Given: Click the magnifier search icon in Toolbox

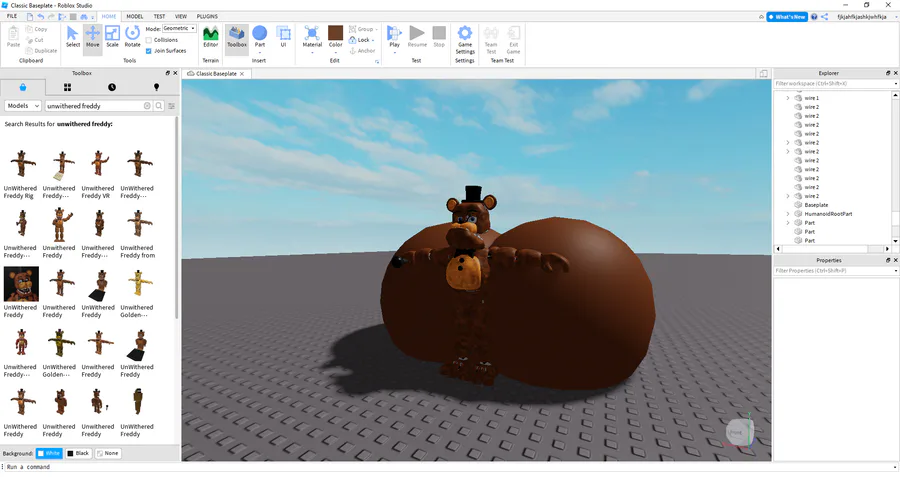Looking at the screenshot, I should [159, 106].
